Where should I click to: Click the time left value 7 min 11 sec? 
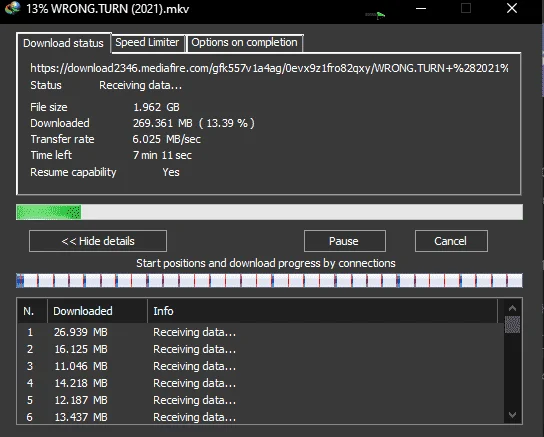(x=162, y=155)
